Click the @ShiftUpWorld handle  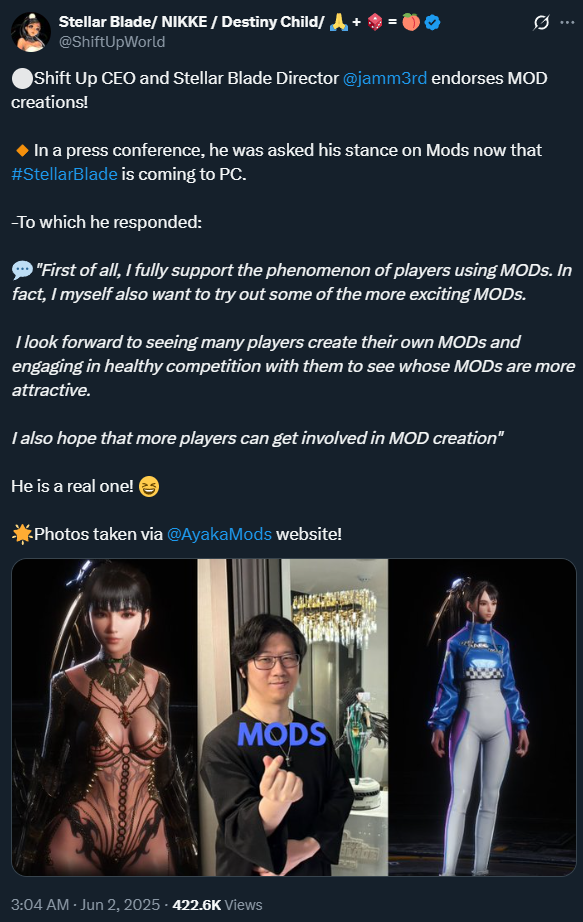tap(112, 42)
